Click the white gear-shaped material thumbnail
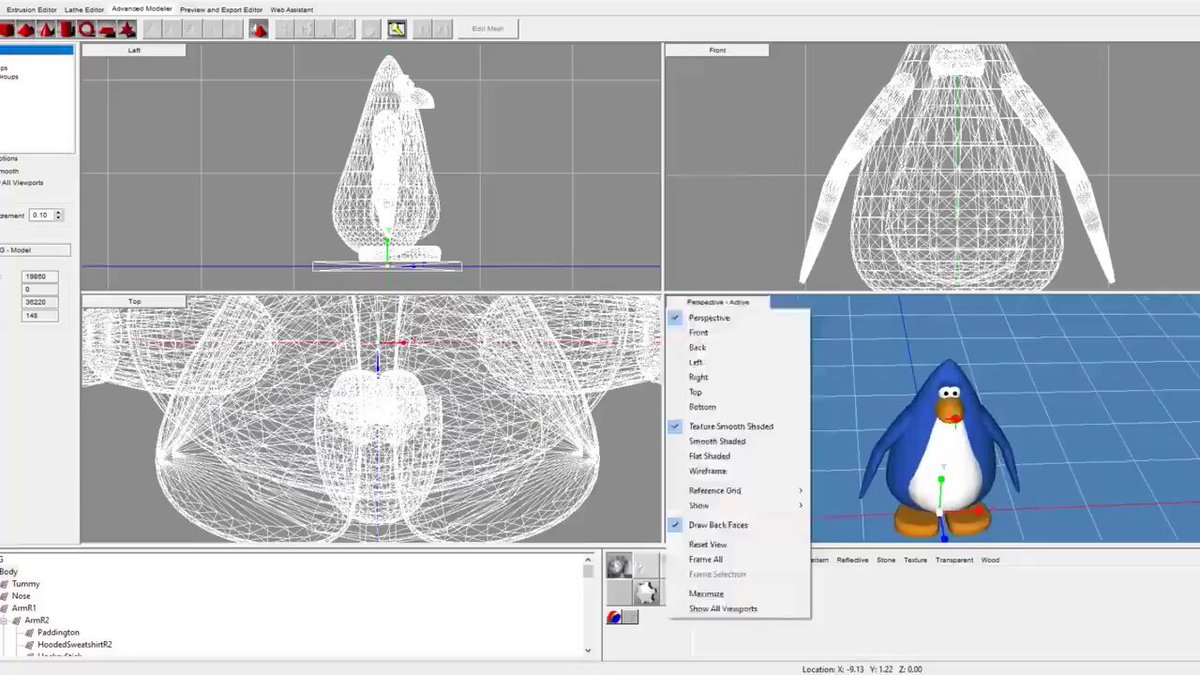The height and width of the screenshot is (675, 1200). click(x=646, y=593)
